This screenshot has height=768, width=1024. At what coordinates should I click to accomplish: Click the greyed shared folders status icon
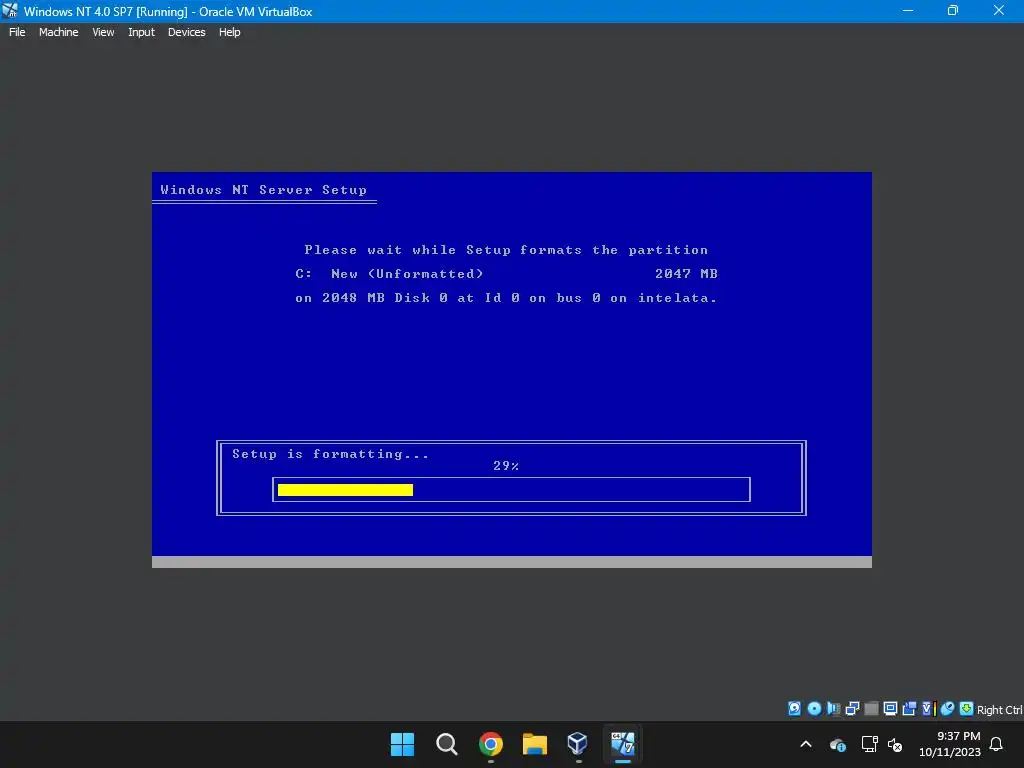tap(871, 709)
